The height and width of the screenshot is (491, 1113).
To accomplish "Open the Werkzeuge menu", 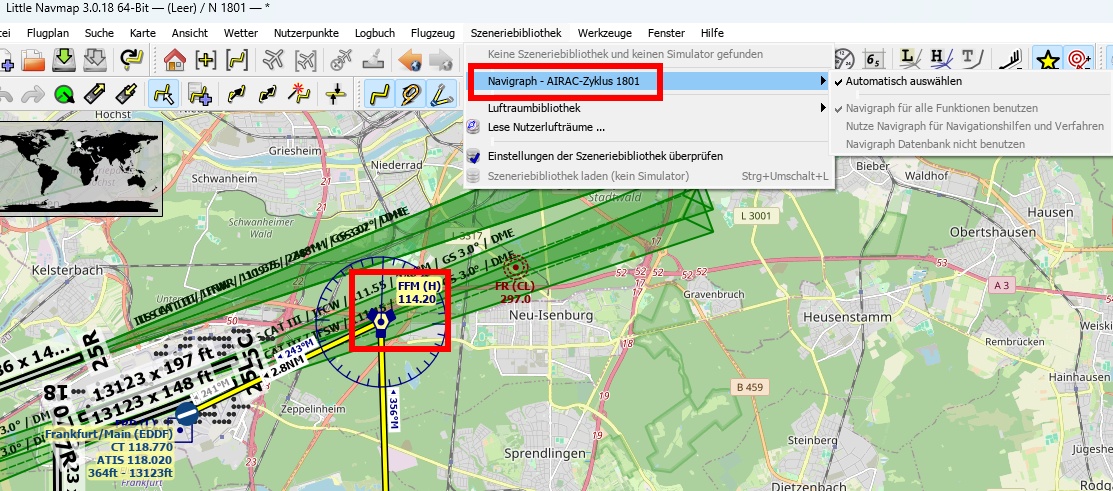I will [604, 33].
